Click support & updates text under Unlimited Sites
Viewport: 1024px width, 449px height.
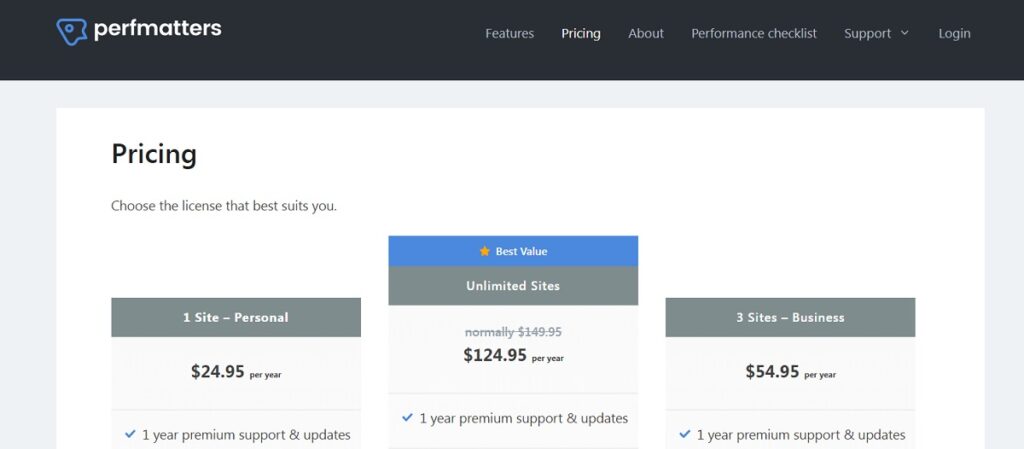524,418
